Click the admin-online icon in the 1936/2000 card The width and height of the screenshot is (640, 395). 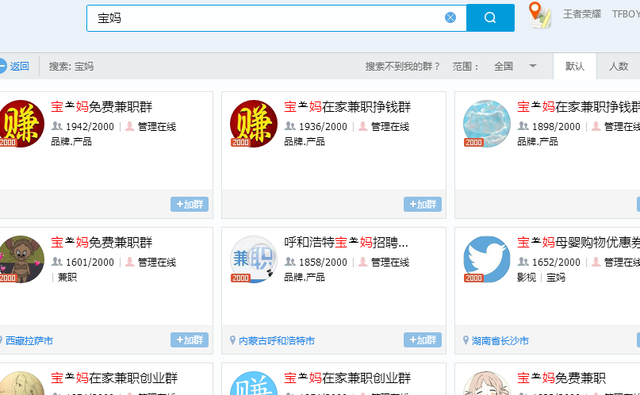coord(363,126)
